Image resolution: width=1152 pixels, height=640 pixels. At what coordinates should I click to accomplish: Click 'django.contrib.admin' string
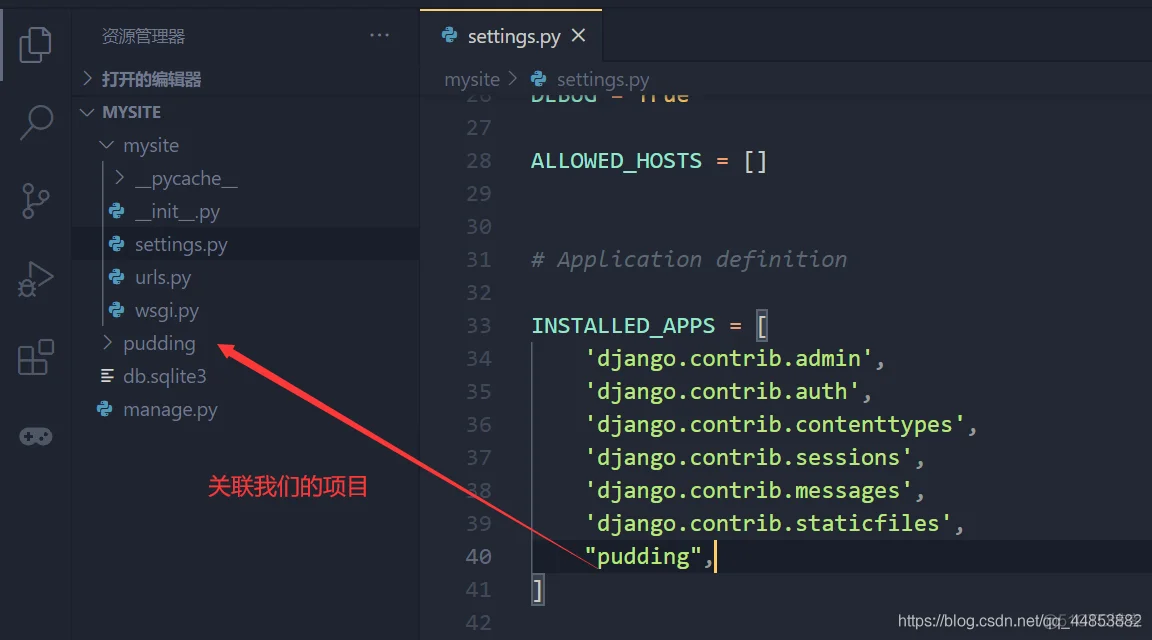pos(729,359)
